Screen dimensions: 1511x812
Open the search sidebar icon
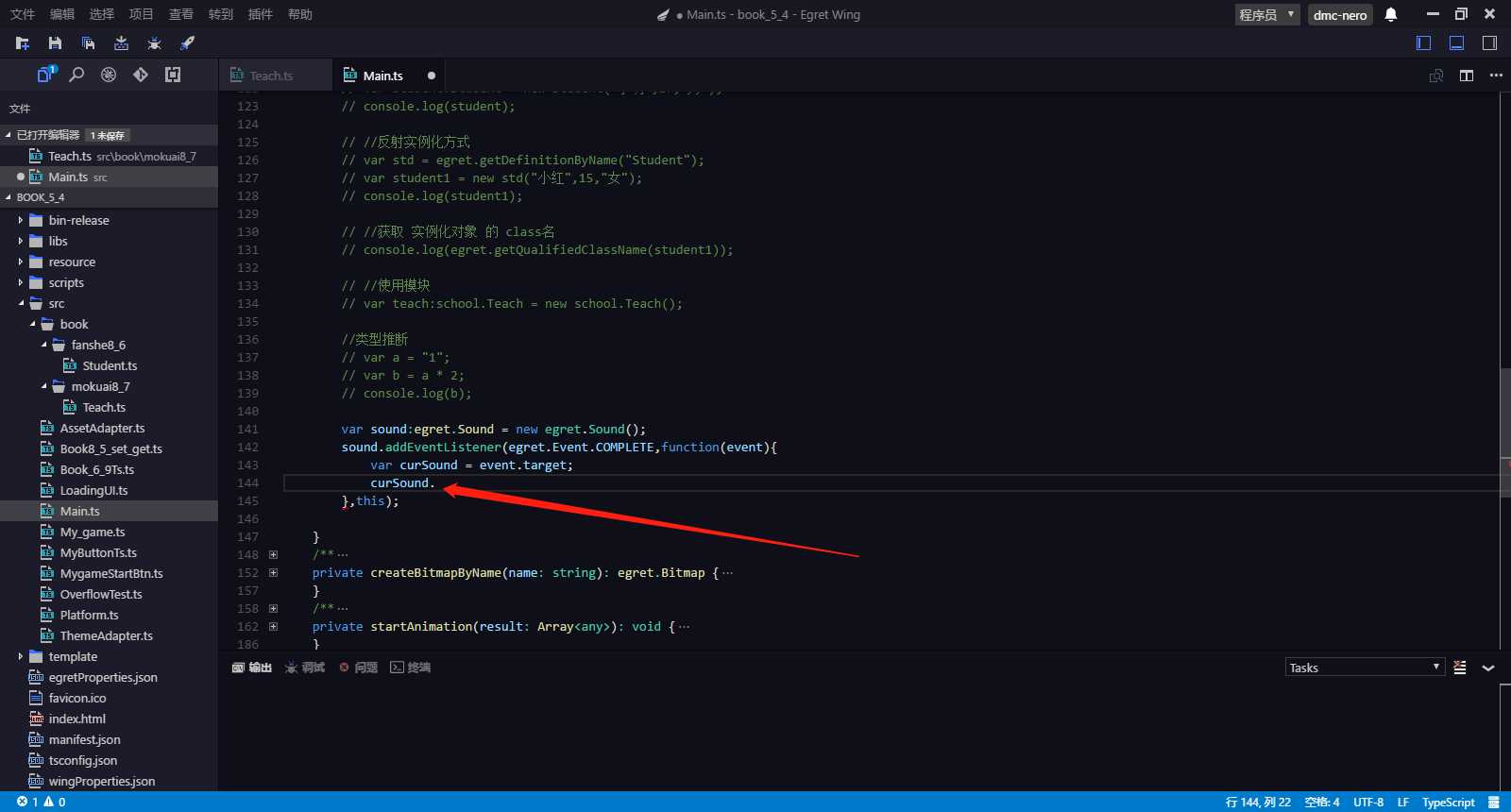click(x=77, y=75)
